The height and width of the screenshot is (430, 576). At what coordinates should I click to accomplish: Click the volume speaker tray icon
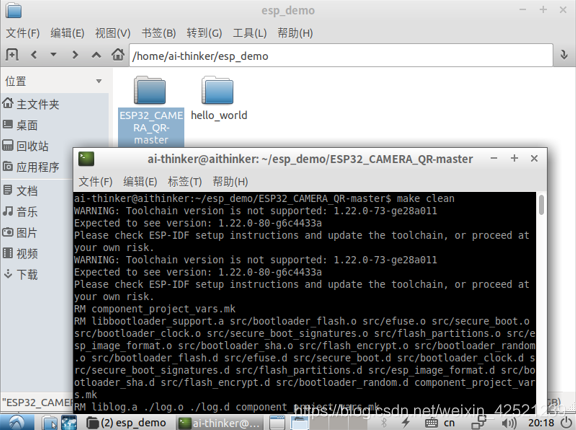(x=509, y=423)
